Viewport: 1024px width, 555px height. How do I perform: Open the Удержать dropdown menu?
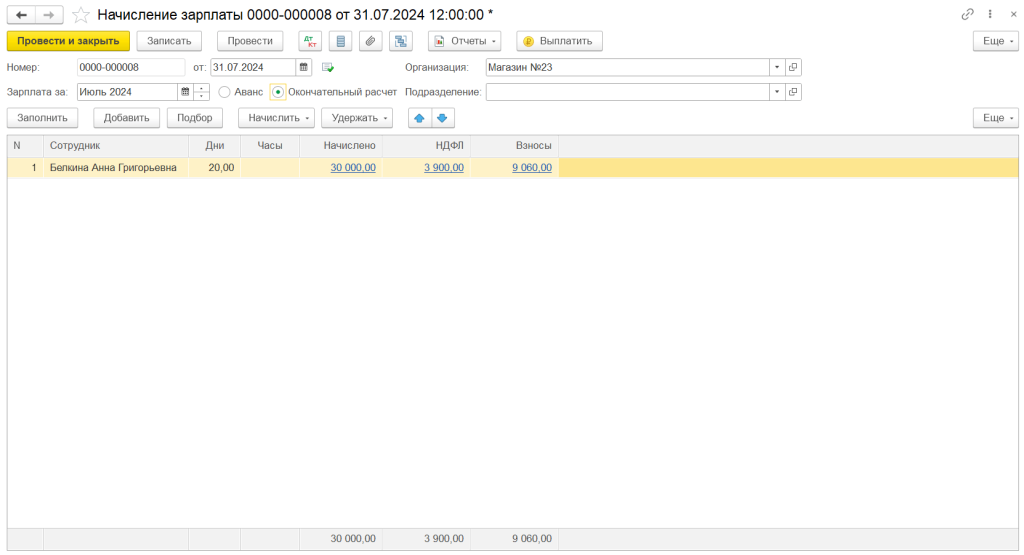coord(357,118)
